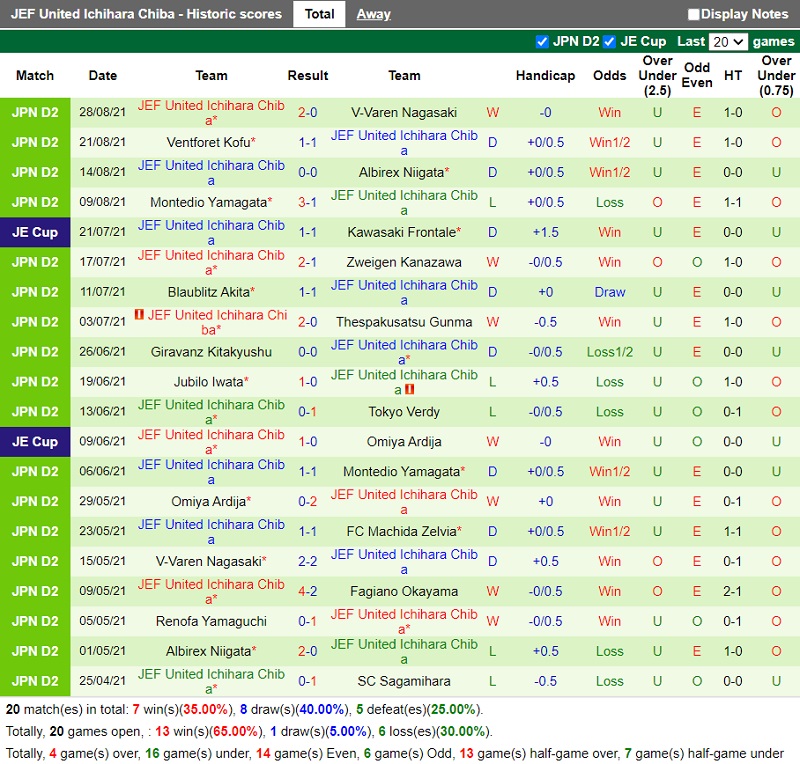Click the JE Cup badge beside the Kawasaki Frontale match
The image size is (800, 764).
tap(36, 232)
